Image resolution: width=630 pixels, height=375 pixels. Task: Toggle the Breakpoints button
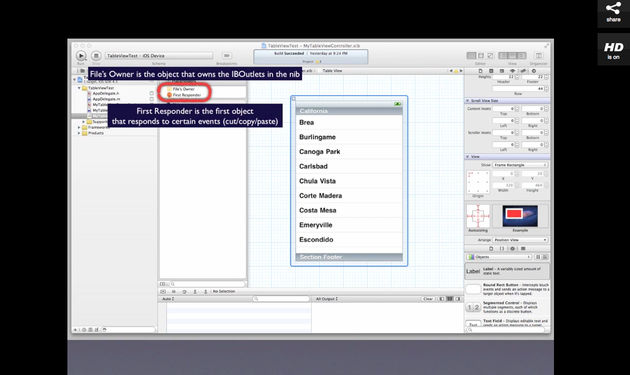[227, 55]
